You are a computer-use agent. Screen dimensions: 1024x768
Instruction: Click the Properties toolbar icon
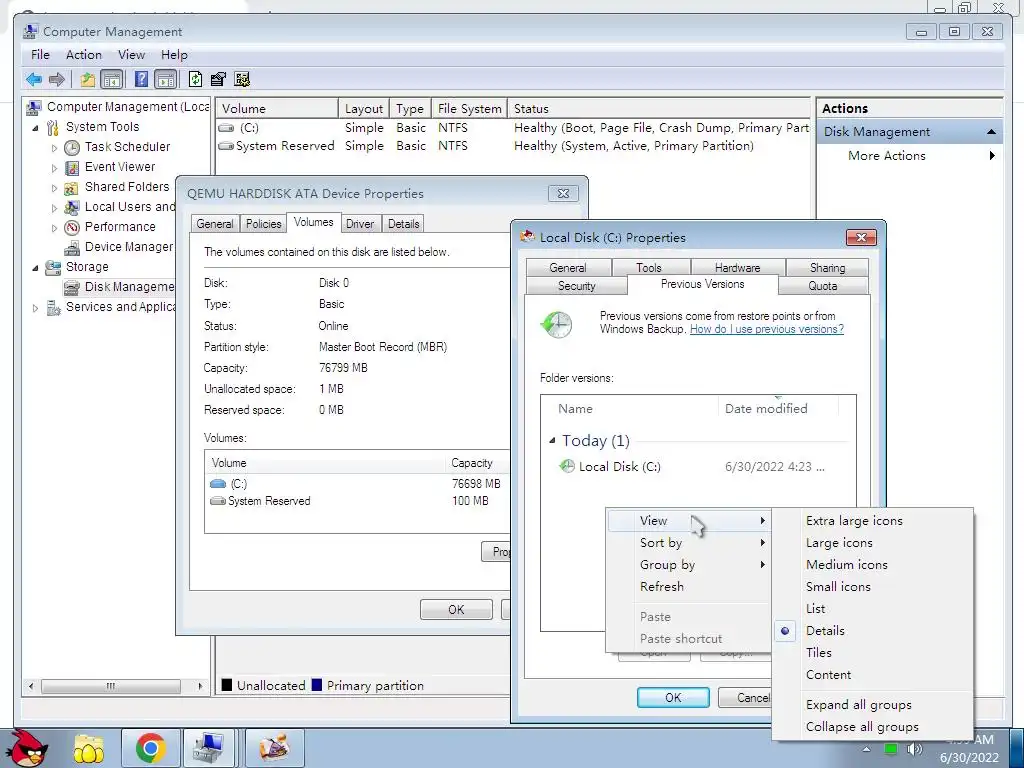coord(218,80)
